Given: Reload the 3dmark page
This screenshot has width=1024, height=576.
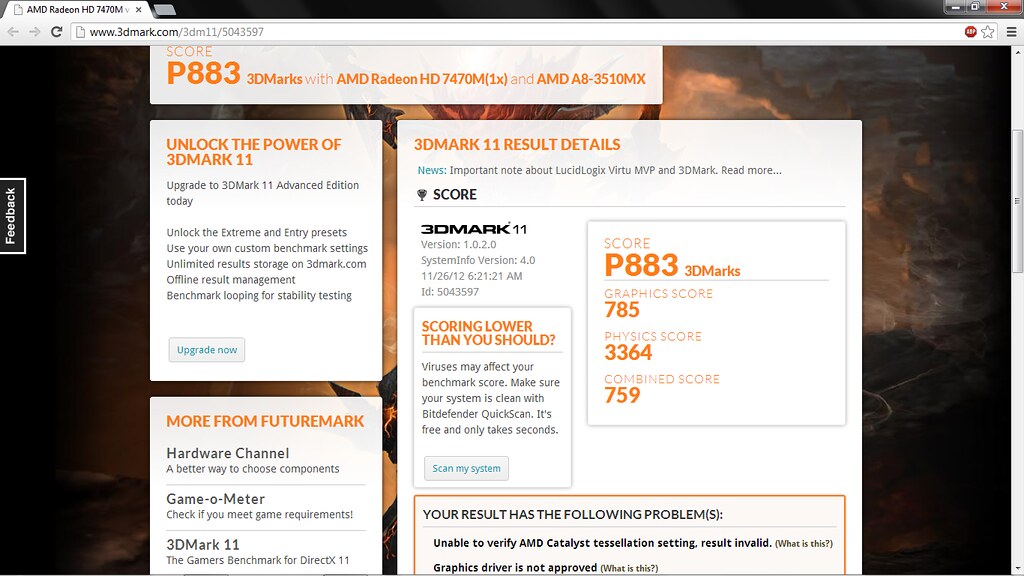Looking at the screenshot, I should [57, 31].
